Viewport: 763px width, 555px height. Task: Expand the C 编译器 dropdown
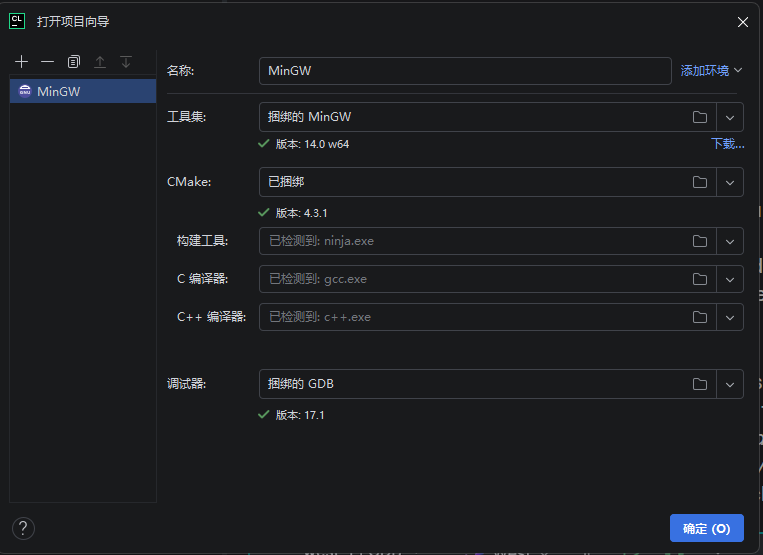tap(729, 279)
